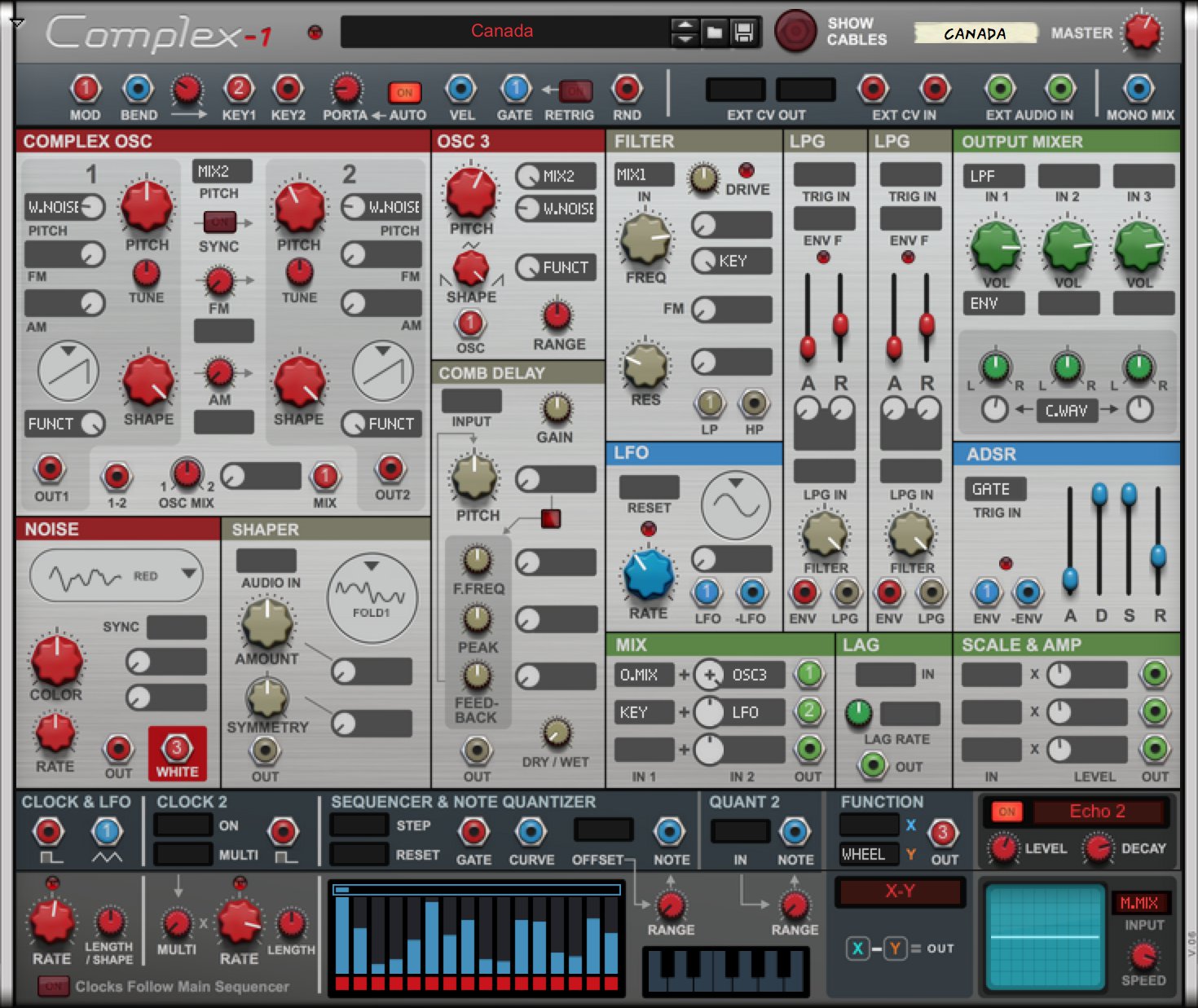Screen dimensions: 1198x1008
Task: Click the RND CV output jack
Action: pyautogui.click(x=626, y=90)
